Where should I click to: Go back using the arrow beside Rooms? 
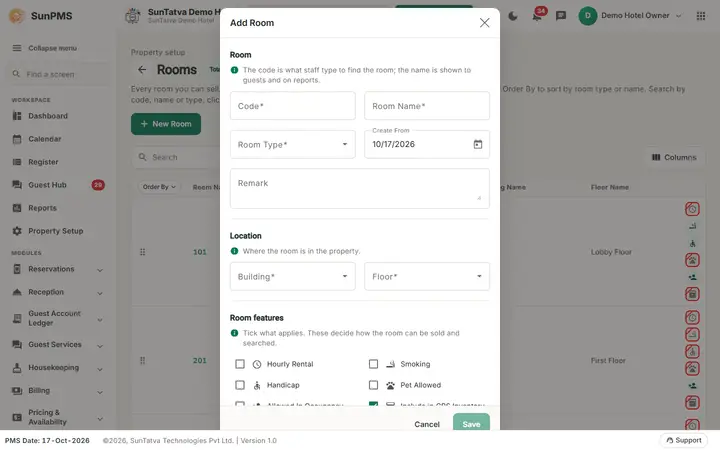[142, 70]
